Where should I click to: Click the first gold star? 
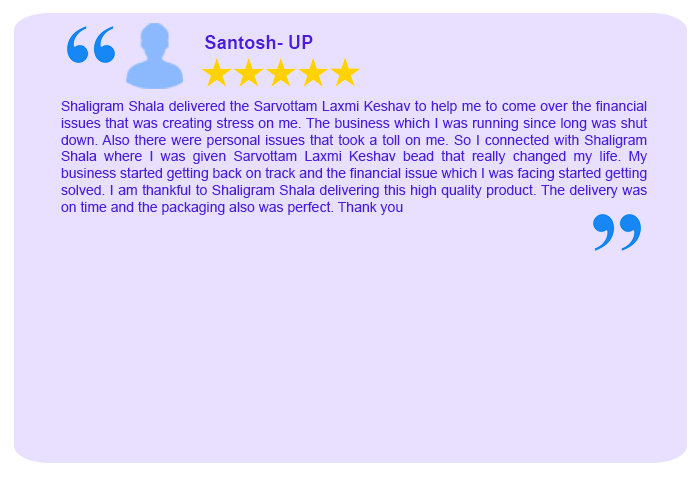click(217, 72)
